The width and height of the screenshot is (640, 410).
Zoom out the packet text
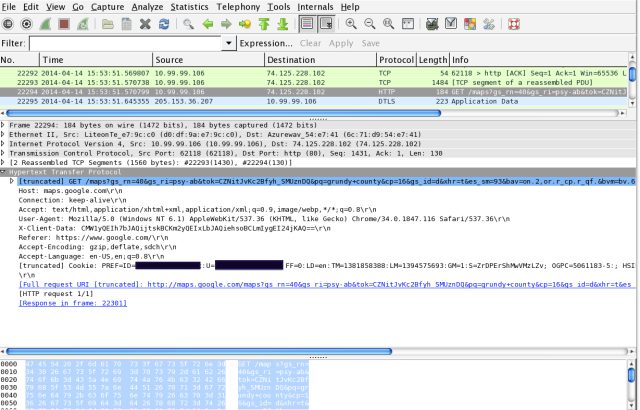(x=370, y=24)
